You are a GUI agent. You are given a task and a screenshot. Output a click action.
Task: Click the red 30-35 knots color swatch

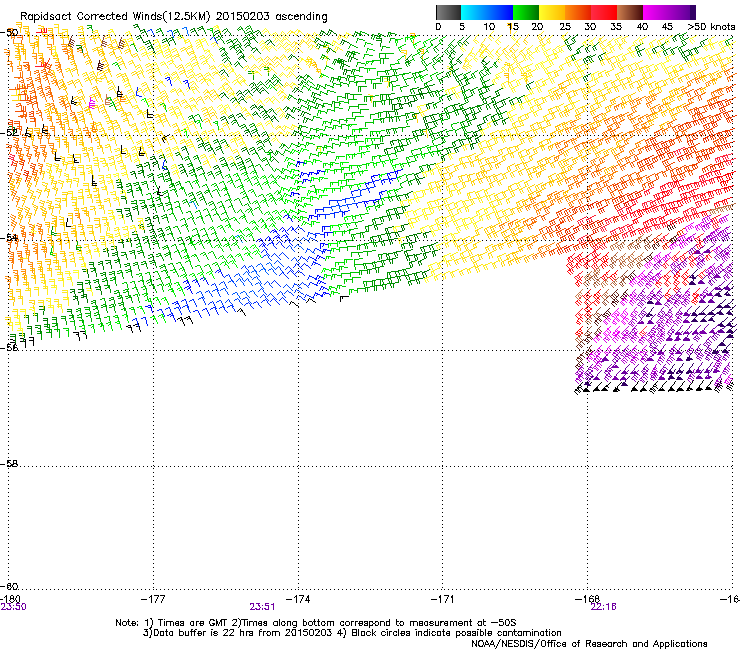604,12
